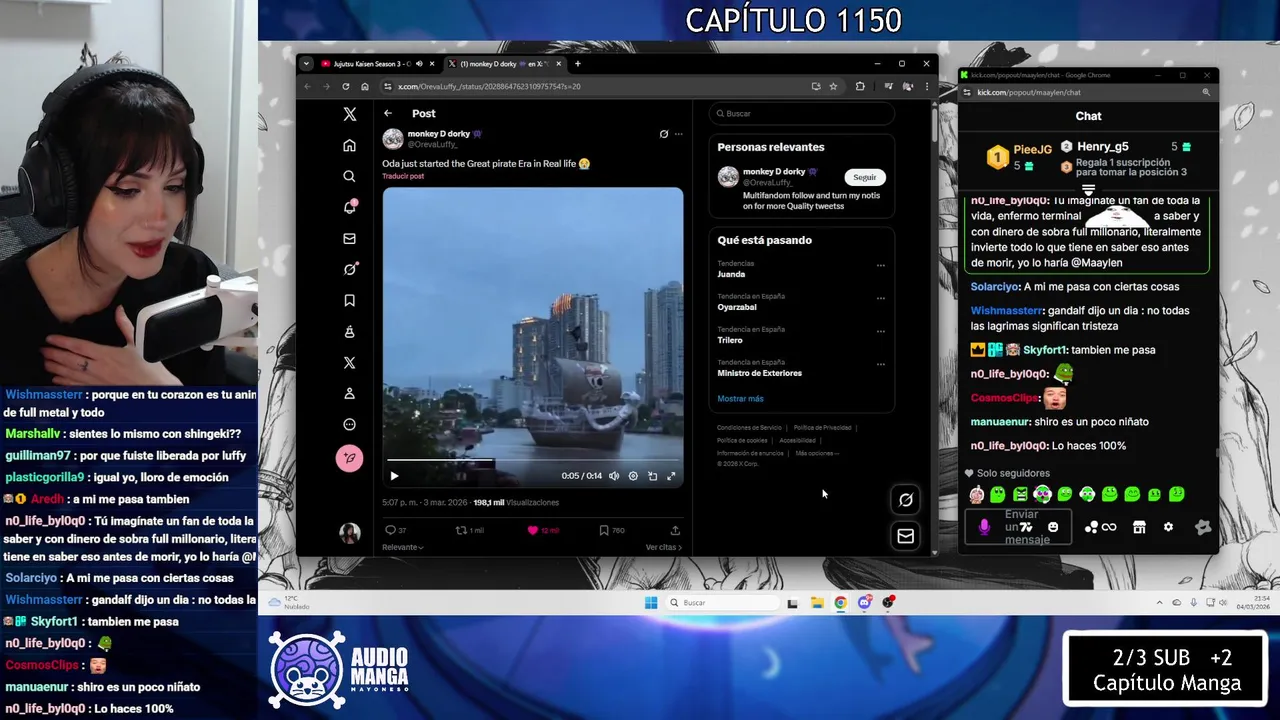Image resolution: width=1280 pixels, height=720 pixels.
Task: Click Grok icon on the post header
Action: 663,134
